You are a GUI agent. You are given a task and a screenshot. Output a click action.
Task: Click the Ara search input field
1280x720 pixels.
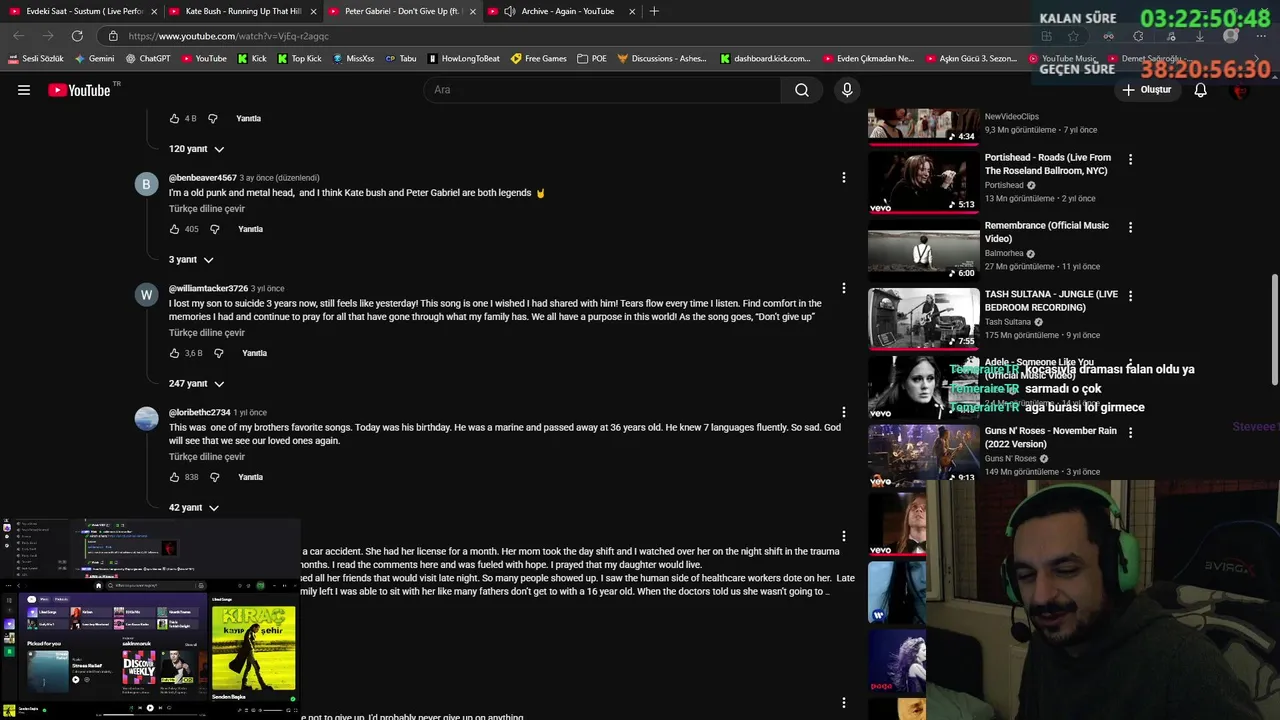pyautogui.click(x=603, y=90)
